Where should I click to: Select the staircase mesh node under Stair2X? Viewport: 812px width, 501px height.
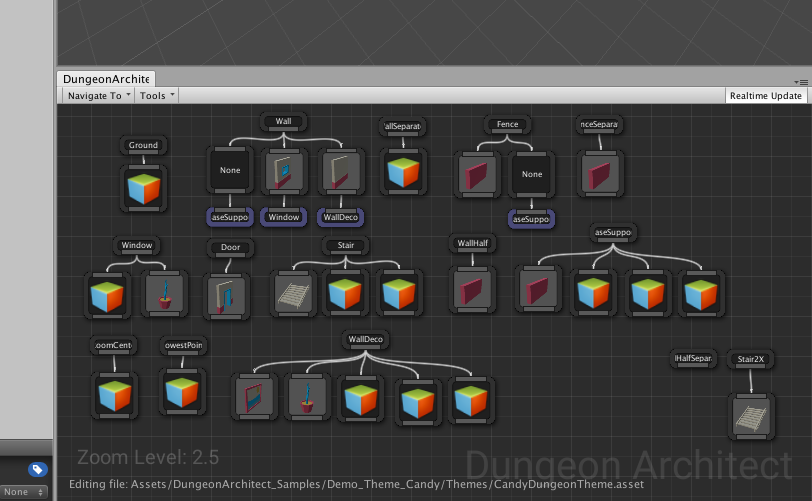(751, 417)
